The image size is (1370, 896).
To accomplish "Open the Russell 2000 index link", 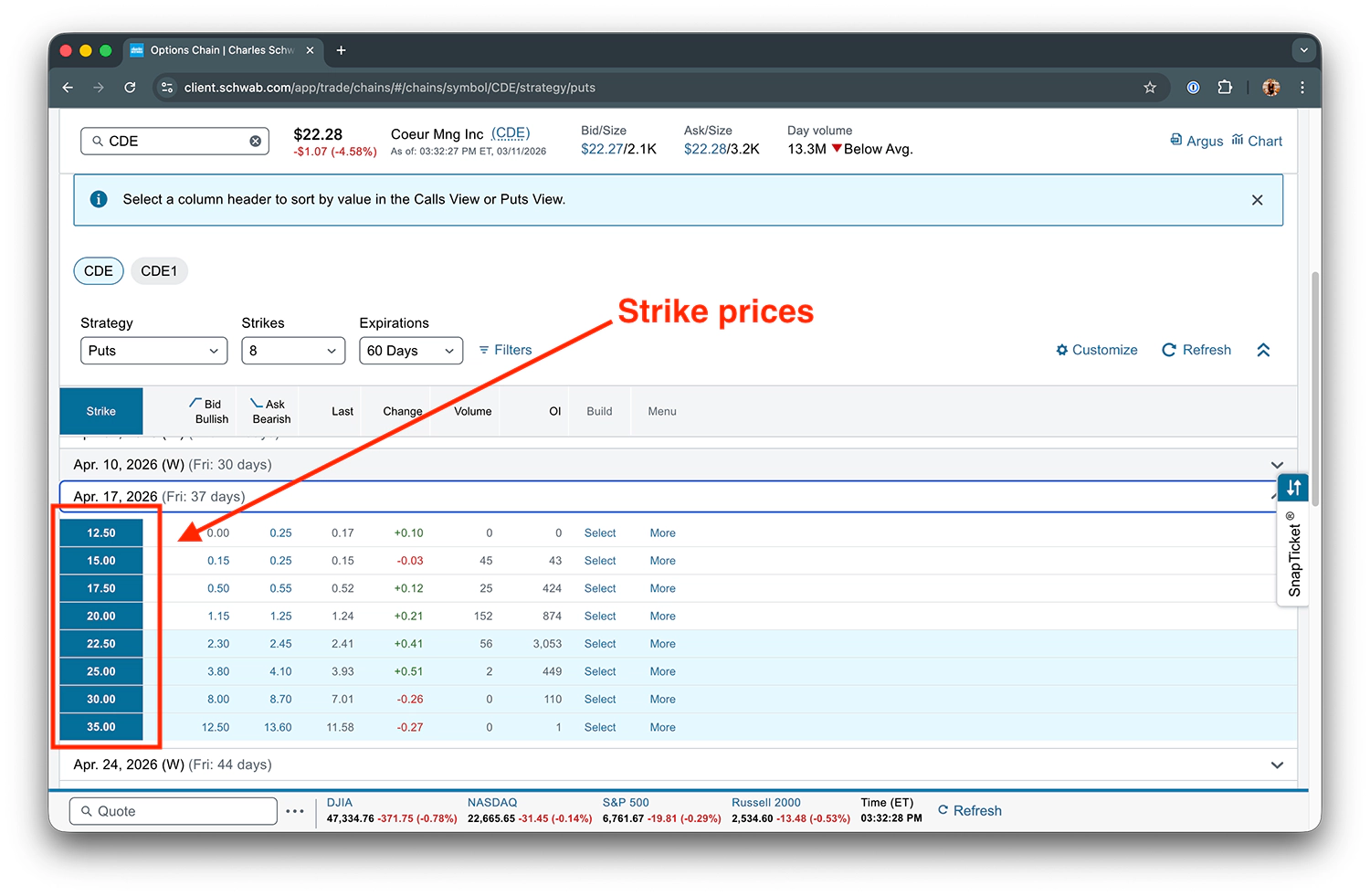I will (766, 803).
